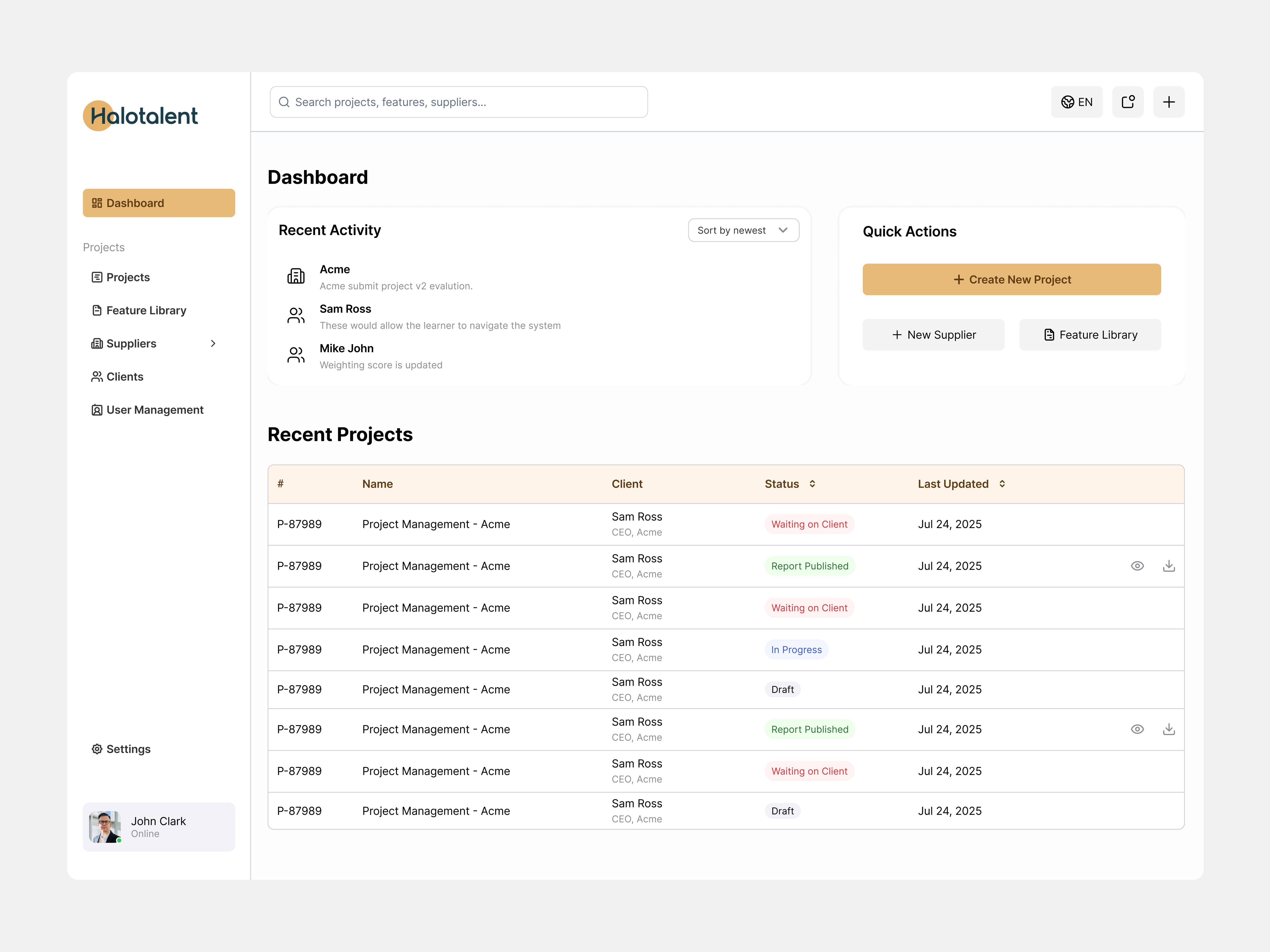Open the Settings gear in sidebar
Image resolution: width=1270 pixels, height=952 pixels.
tap(97, 749)
